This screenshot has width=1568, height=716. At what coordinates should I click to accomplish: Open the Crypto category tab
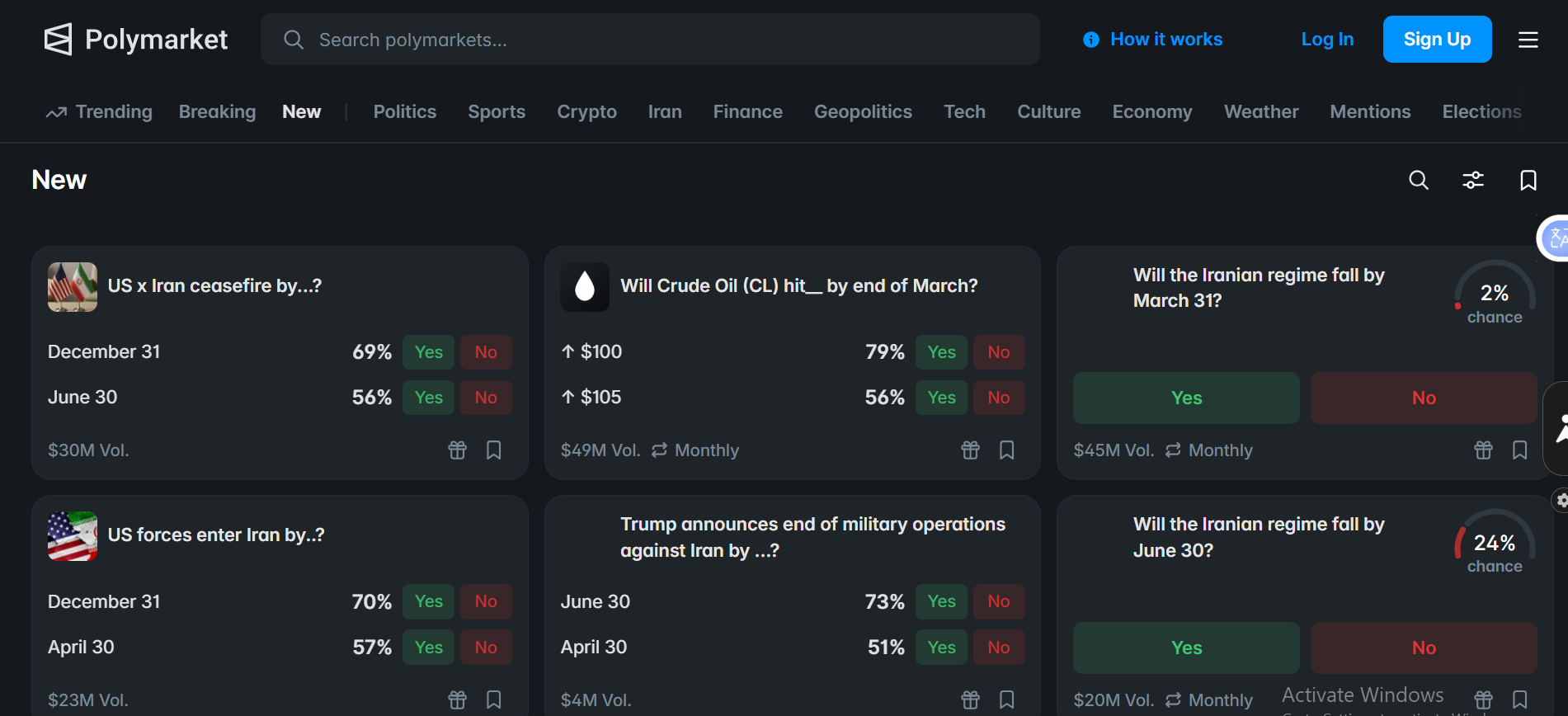[x=586, y=111]
